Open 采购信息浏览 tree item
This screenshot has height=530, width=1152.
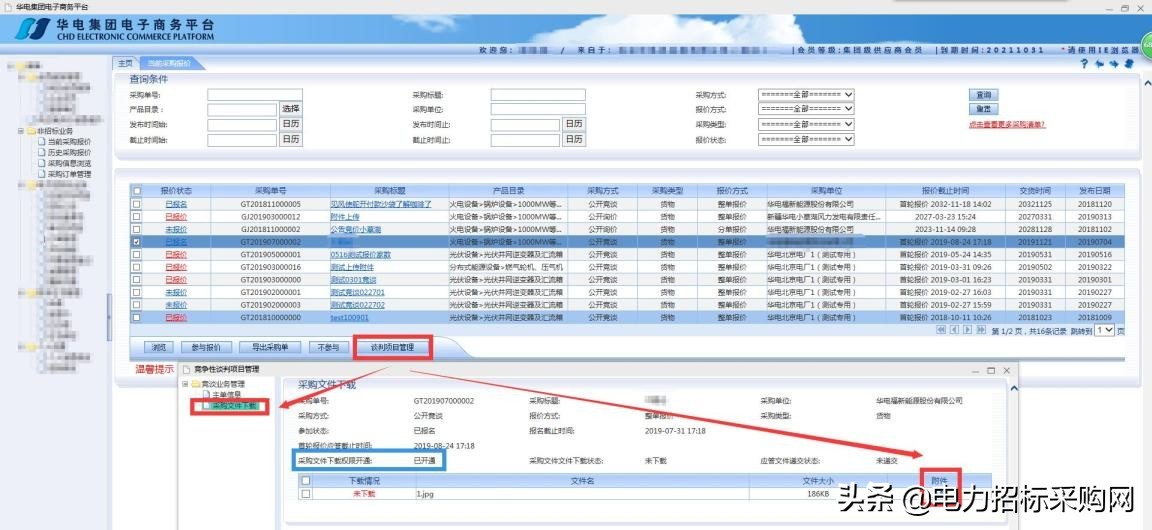[65, 164]
